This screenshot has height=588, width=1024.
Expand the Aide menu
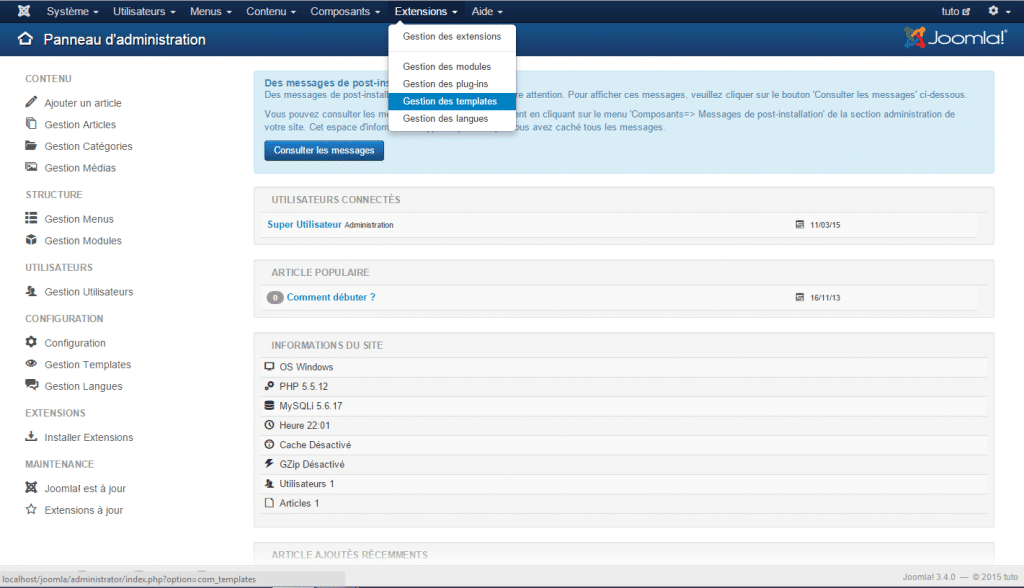pyautogui.click(x=487, y=11)
